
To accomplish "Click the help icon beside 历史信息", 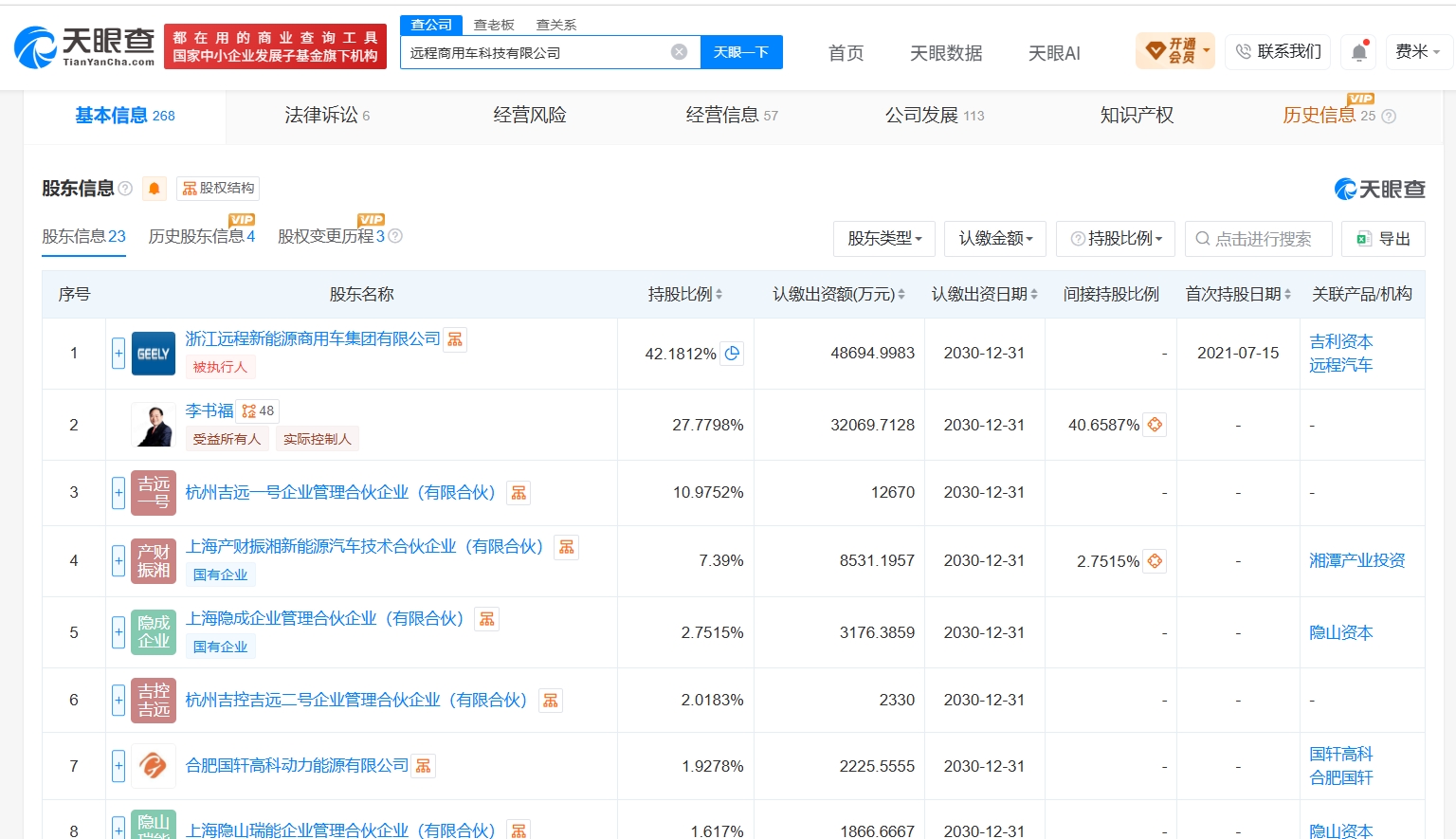I will tap(1389, 117).
